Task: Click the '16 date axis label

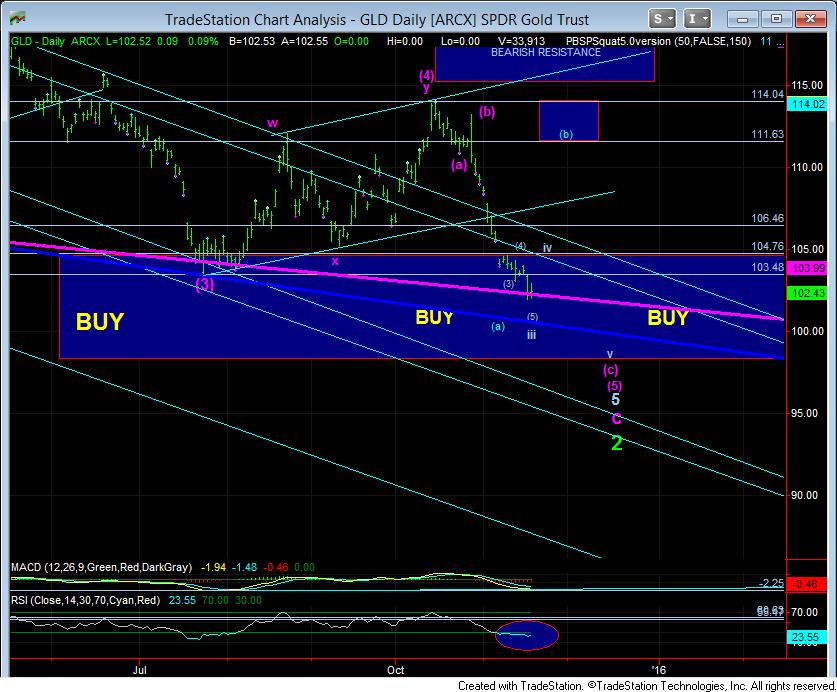Action: point(659,670)
